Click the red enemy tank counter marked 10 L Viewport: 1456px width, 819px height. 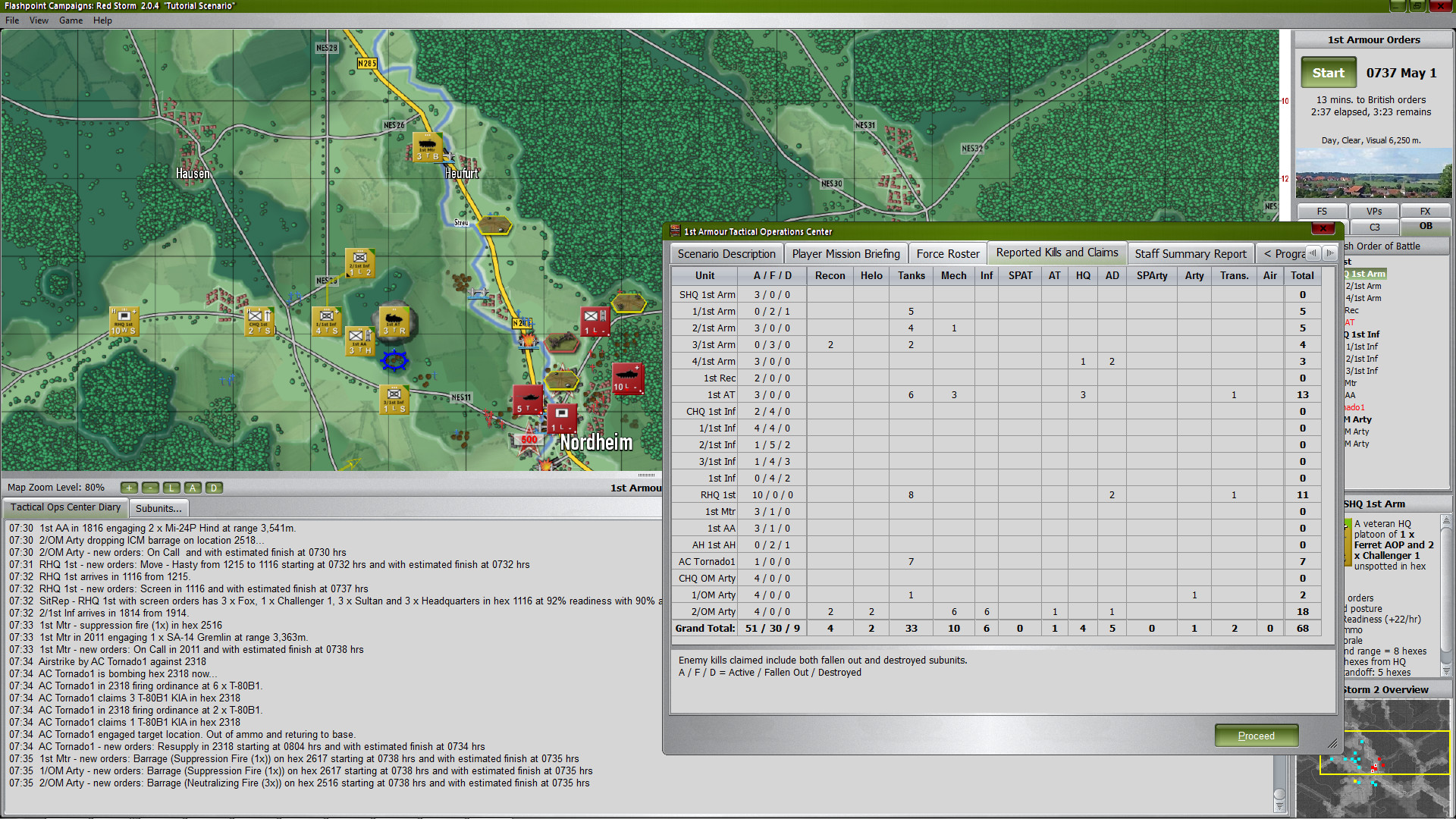click(628, 378)
